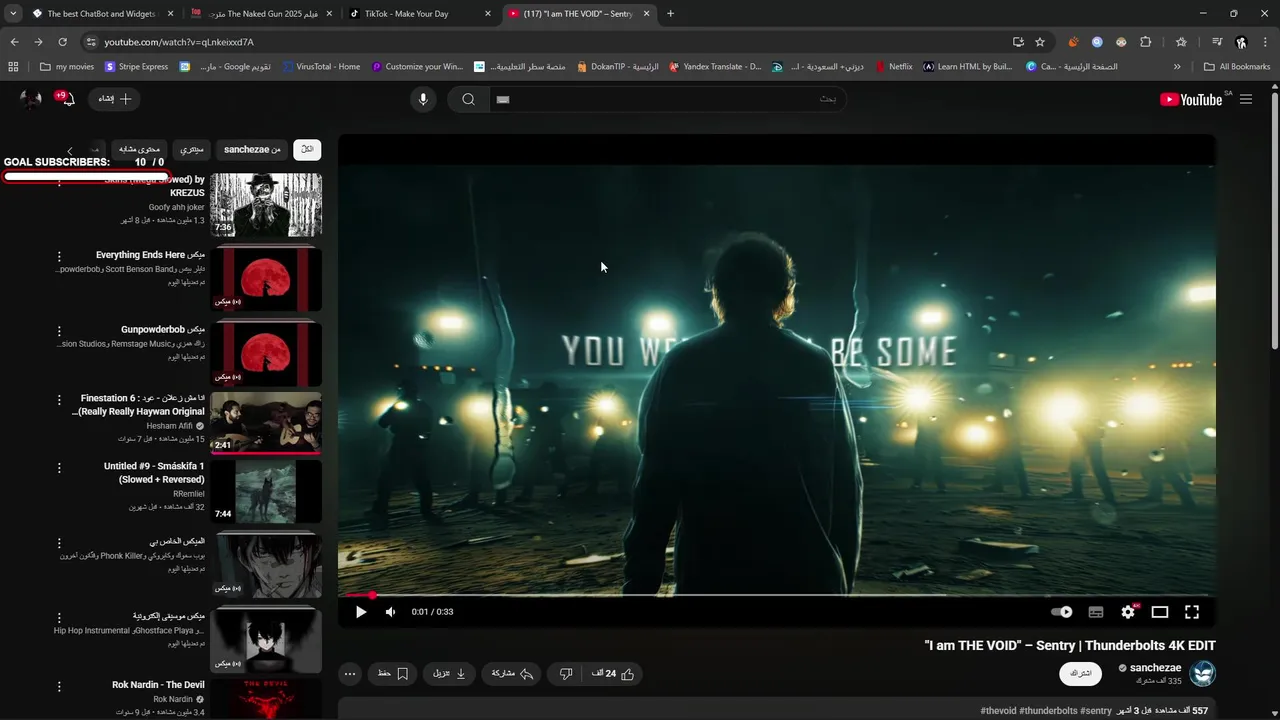The image size is (1280, 720).
Task: Open options for Rok Nardin The Devil
Action: coord(59,687)
